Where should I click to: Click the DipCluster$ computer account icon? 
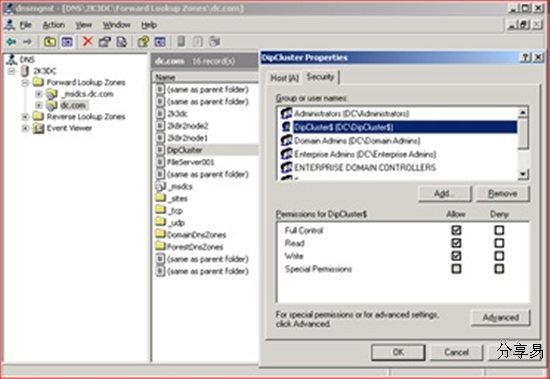click(x=286, y=127)
